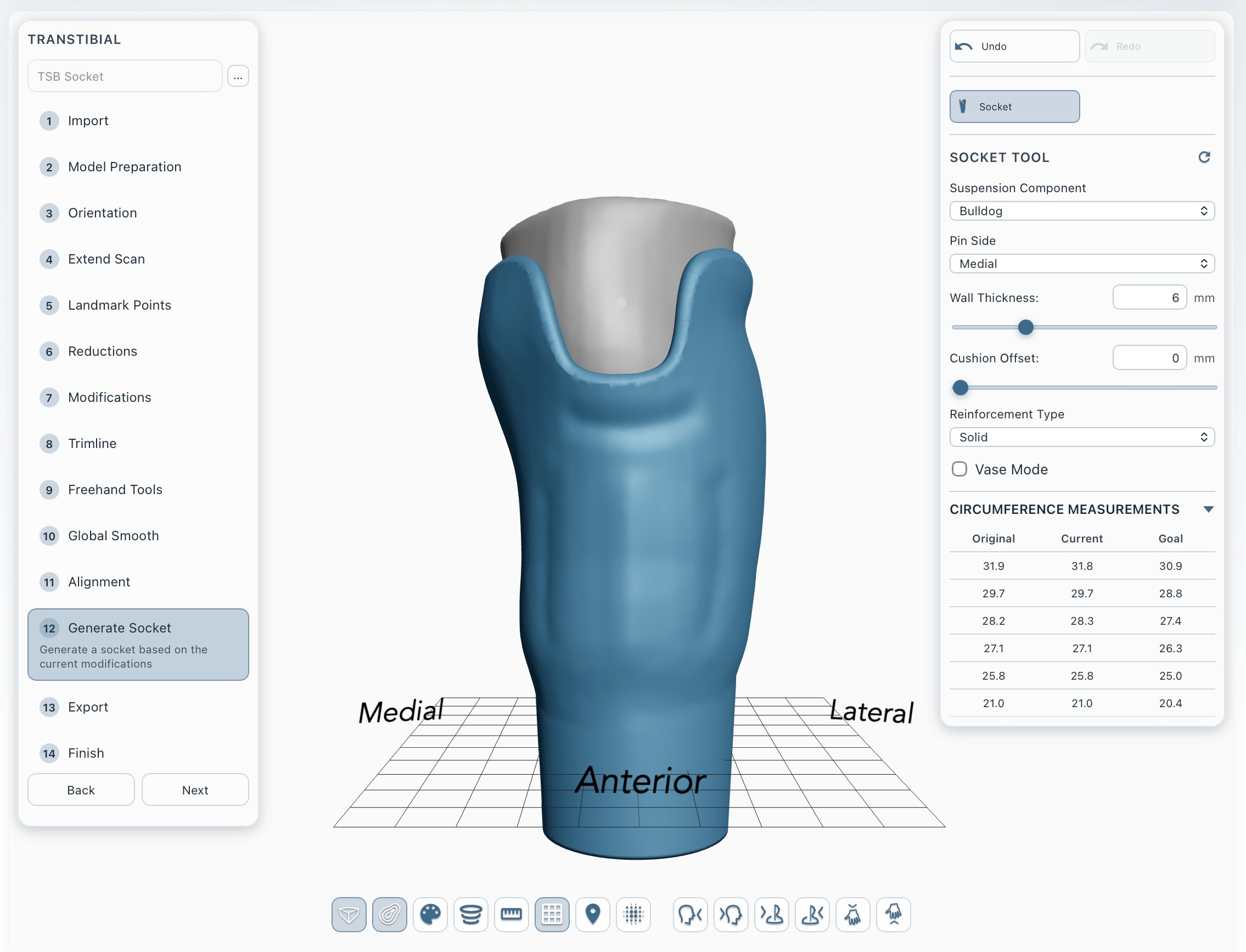The image size is (1246, 952).
Task: Click the reset Socket Tool refresh icon
Action: point(1204,157)
